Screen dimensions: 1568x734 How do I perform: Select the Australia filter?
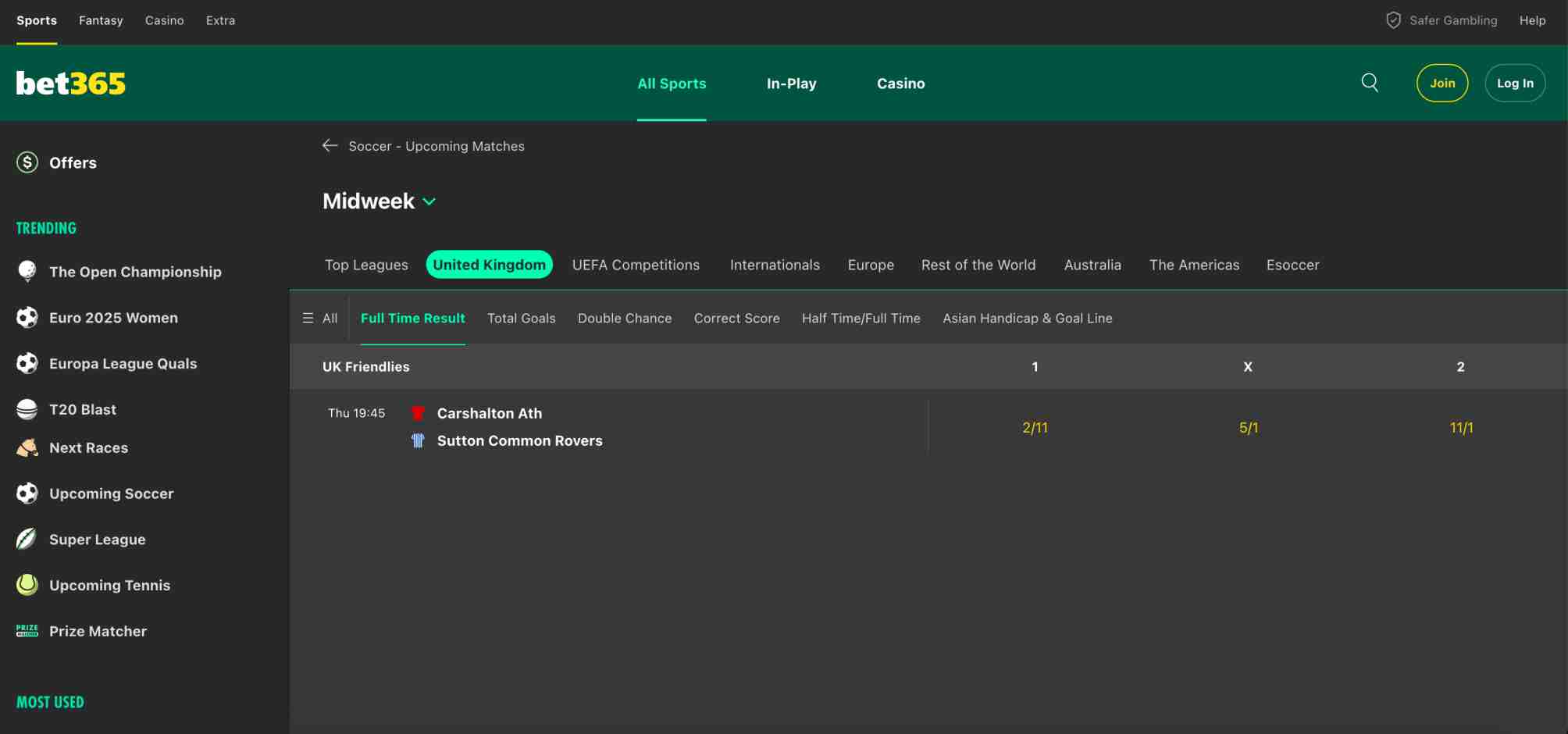tap(1092, 265)
